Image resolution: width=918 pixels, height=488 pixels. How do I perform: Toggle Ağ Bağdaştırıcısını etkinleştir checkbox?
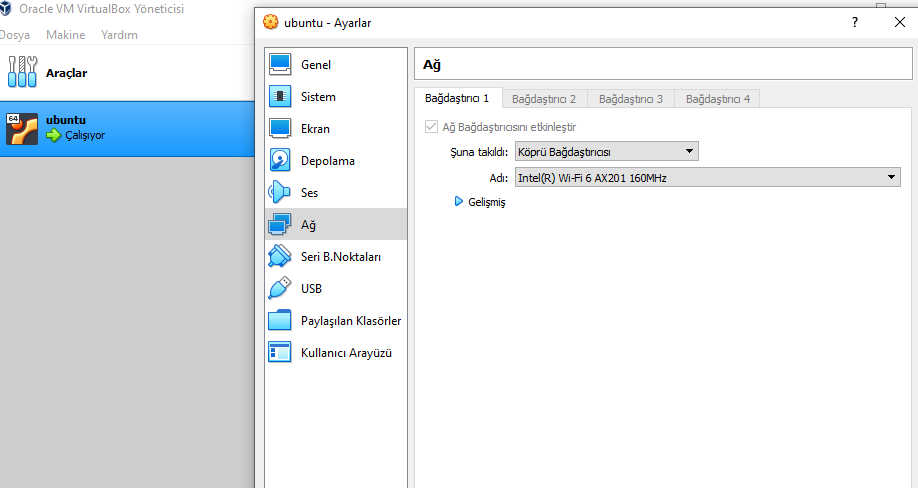(x=431, y=126)
